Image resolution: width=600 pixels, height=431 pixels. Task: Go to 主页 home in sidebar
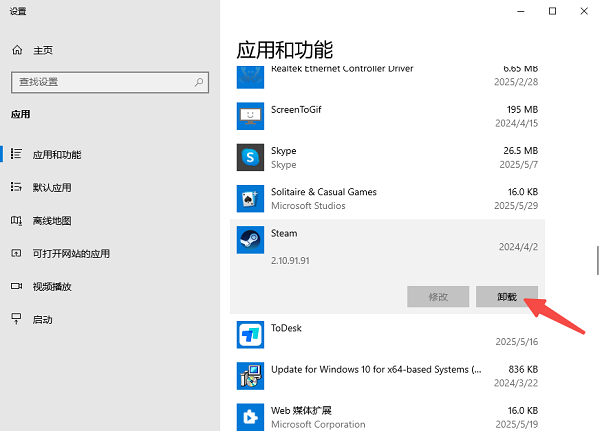click(x=42, y=50)
